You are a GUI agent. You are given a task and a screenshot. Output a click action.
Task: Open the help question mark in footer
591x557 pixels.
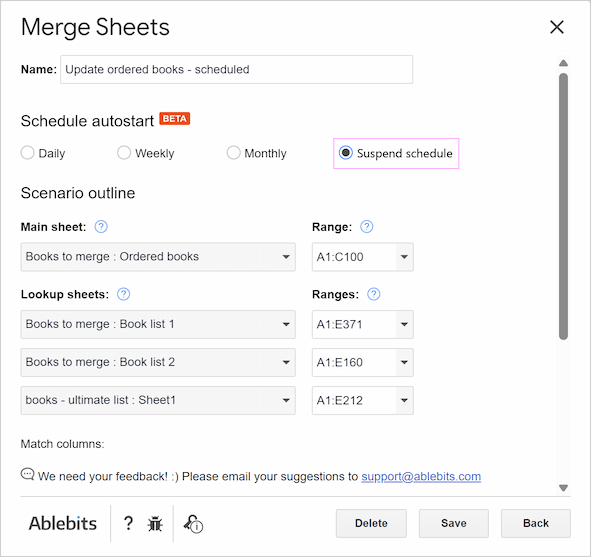[128, 523]
